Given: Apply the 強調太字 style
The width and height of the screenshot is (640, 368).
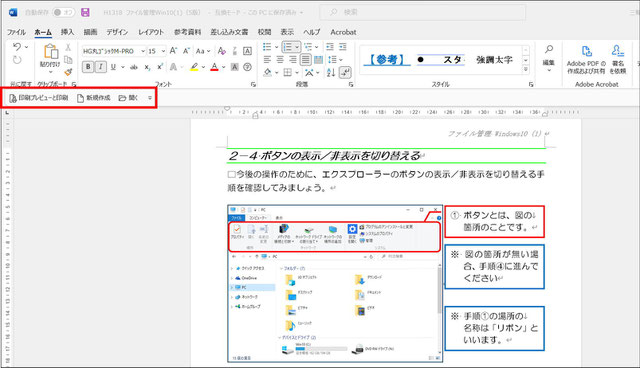Looking at the screenshot, I should [494, 60].
